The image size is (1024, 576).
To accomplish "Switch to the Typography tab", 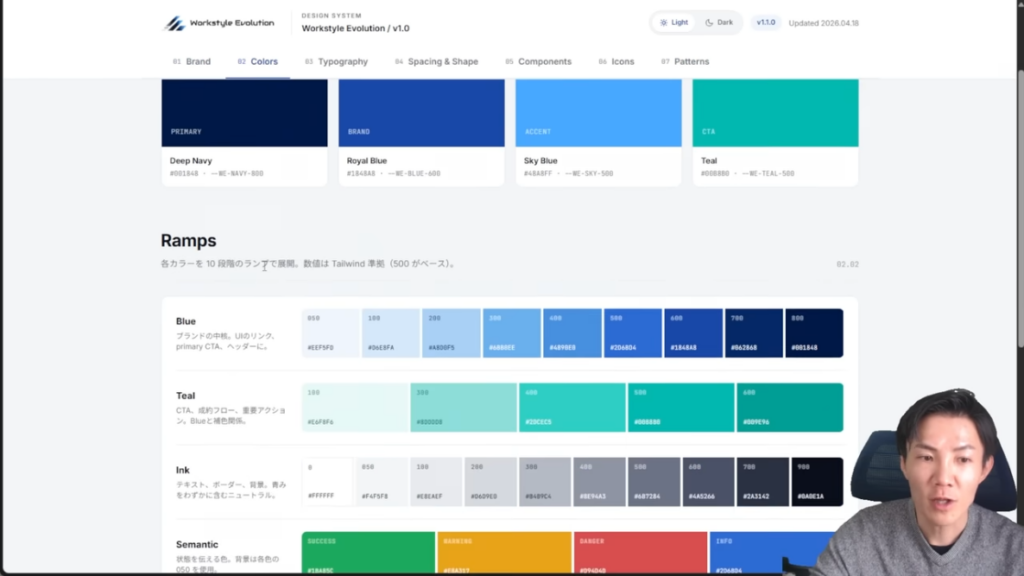I will tap(344, 61).
